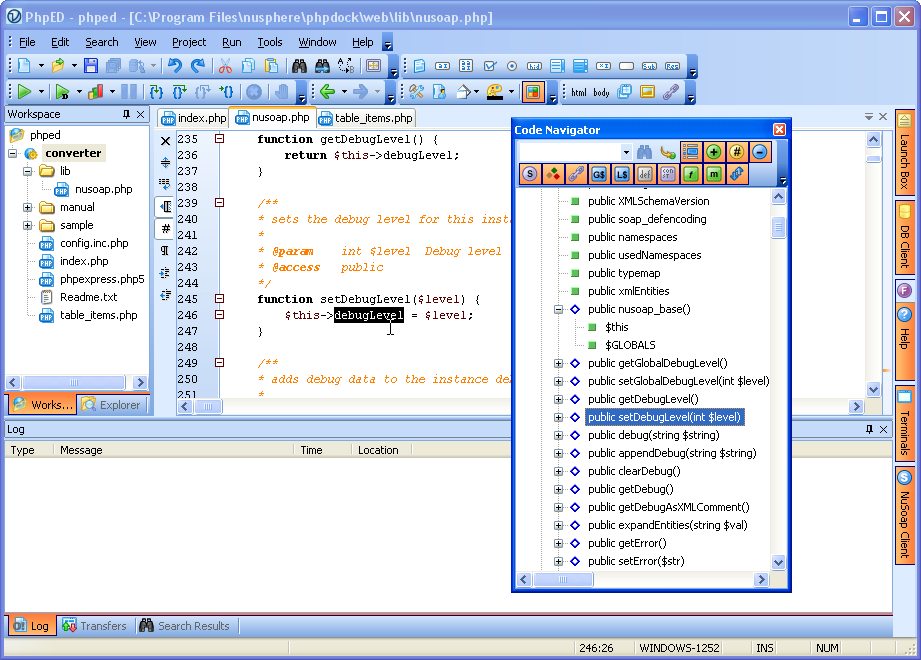Viewport: 921px width, 660px height.
Task: Insert a hidden field with the 'hid' icon
Action: (x=535, y=66)
